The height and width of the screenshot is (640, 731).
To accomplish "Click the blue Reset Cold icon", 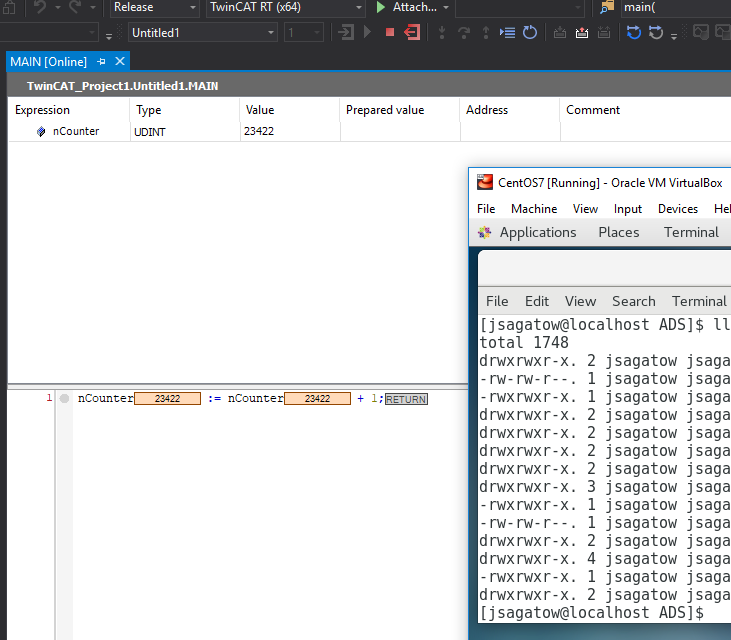I will 634,33.
